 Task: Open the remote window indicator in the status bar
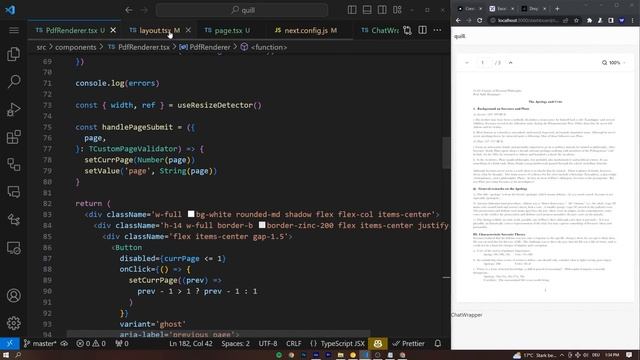pos(9,344)
